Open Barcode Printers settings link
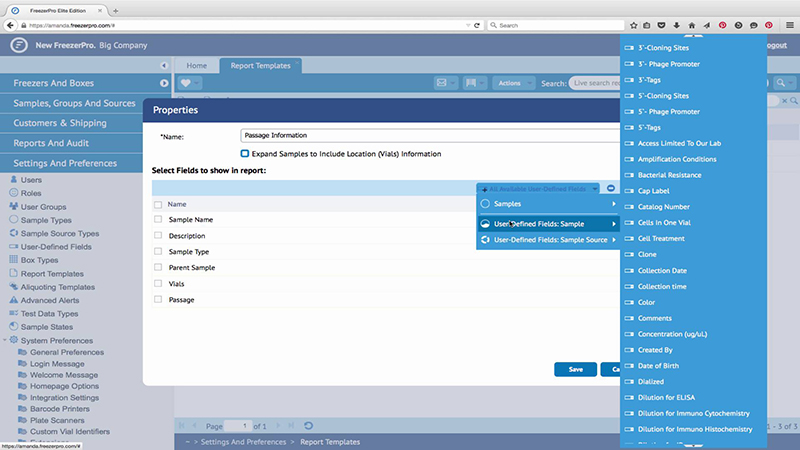Image resolution: width=800 pixels, height=450 pixels. tap(60, 409)
